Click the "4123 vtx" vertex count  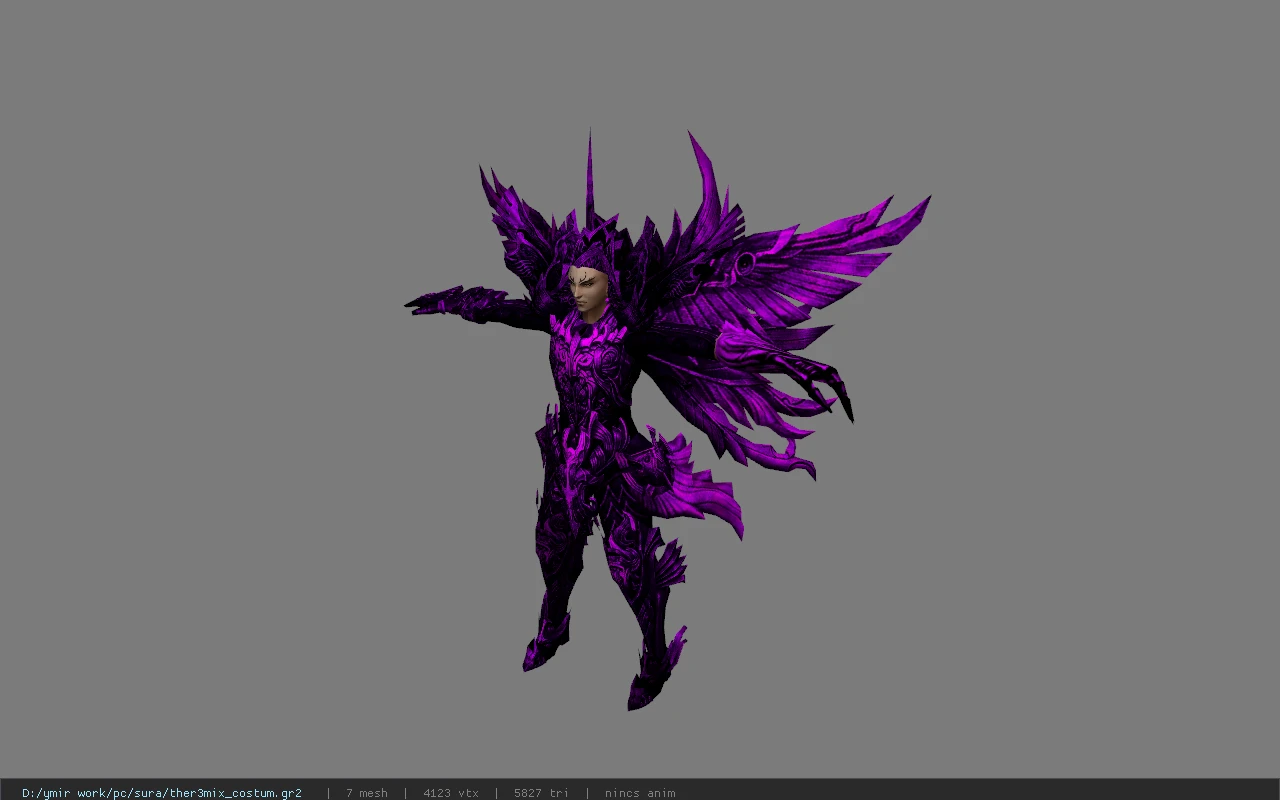(451, 793)
